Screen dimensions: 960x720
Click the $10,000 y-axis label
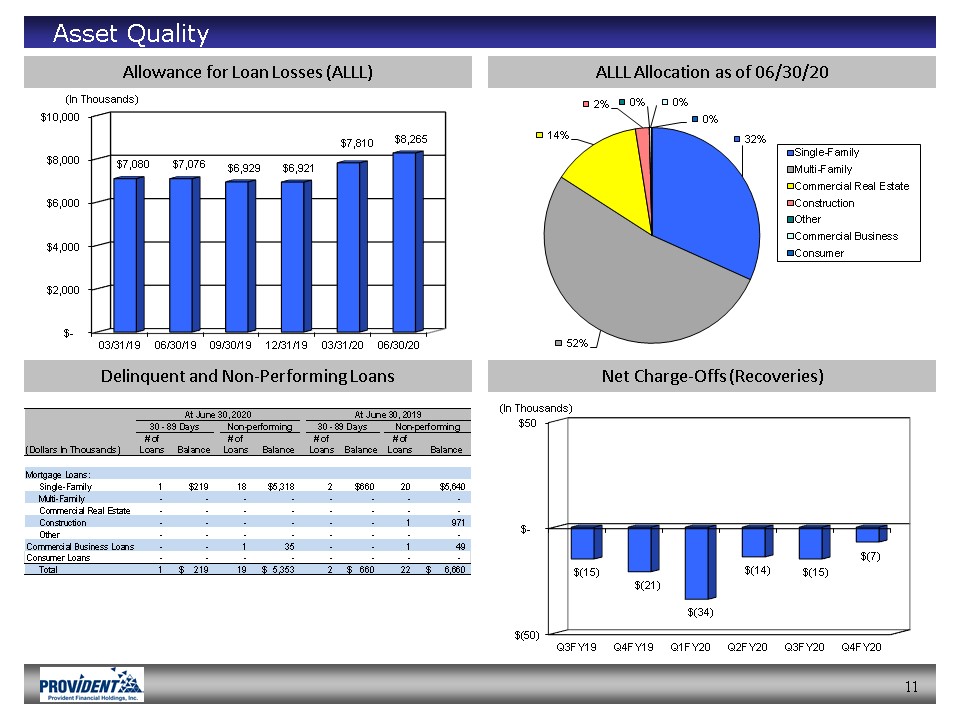click(x=60, y=117)
